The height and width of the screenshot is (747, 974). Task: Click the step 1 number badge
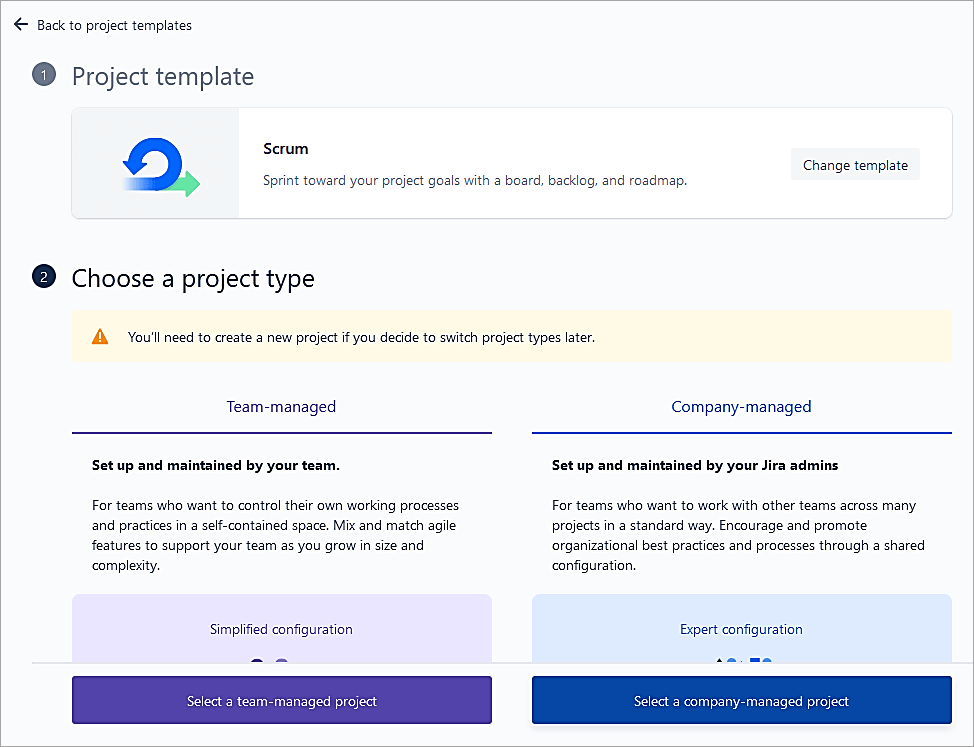pos(44,76)
